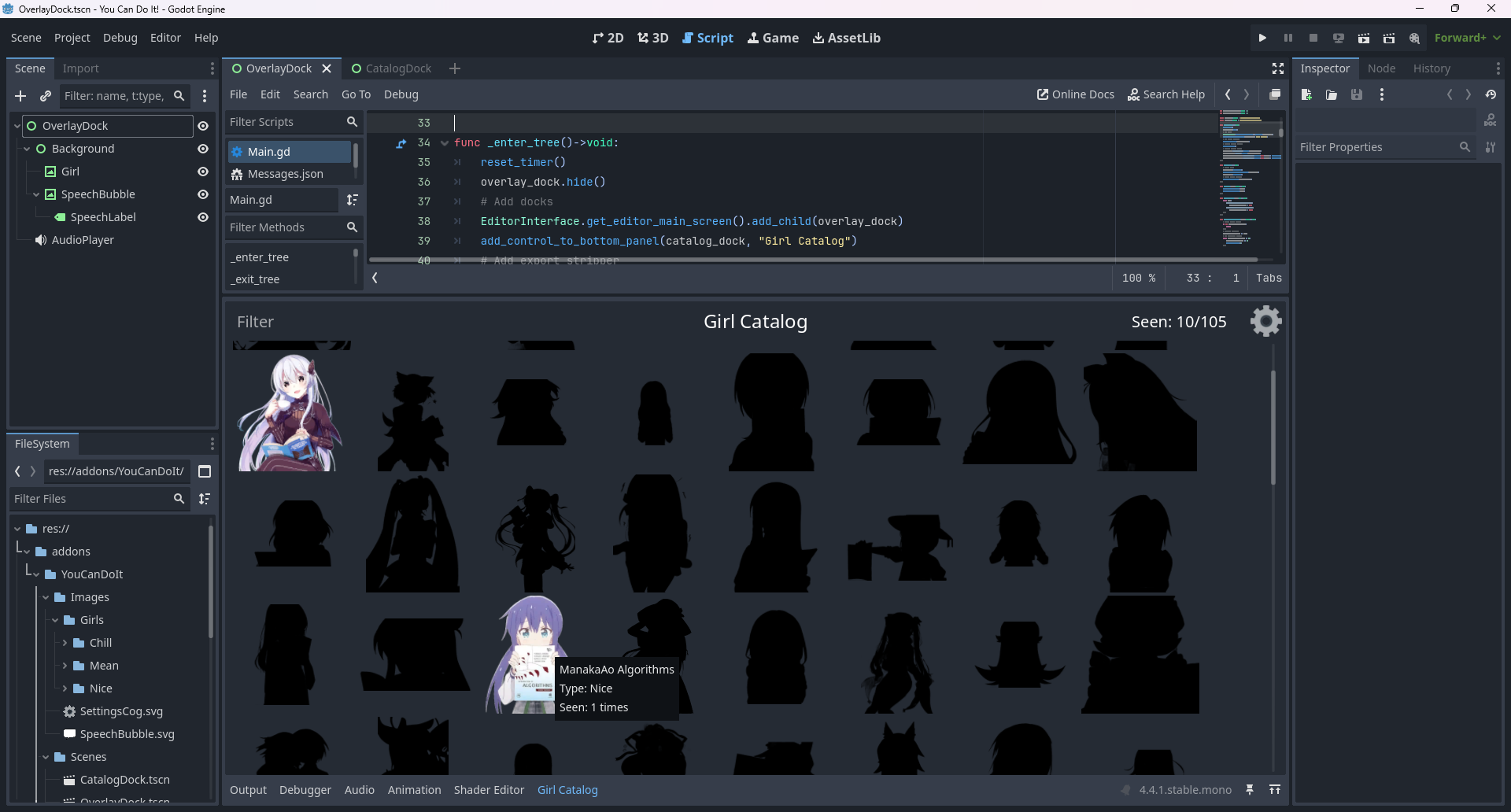Screen dimensions: 1511x812
Task: Hide the Girl node visibility
Action: click(x=203, y=172)
